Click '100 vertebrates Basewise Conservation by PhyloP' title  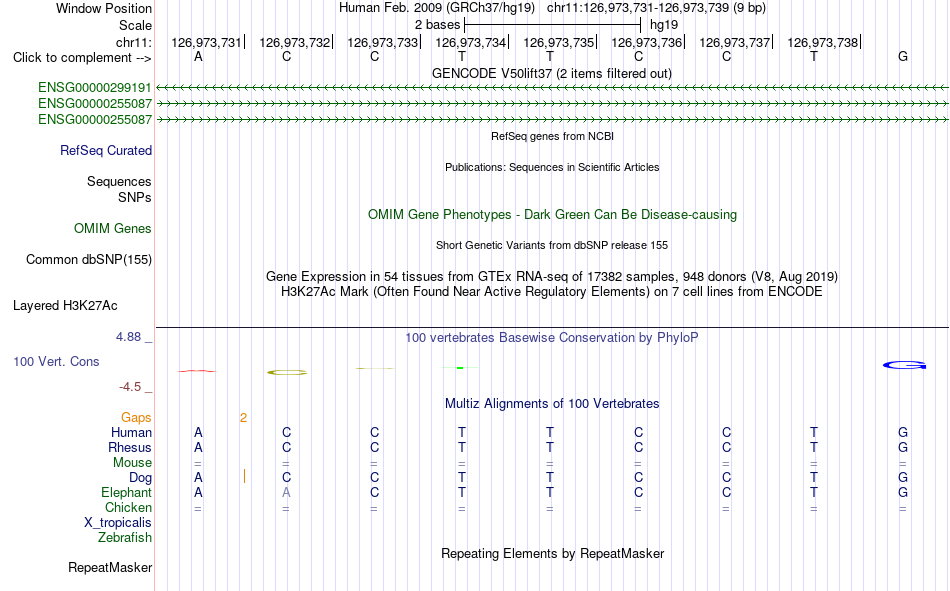(552, 338)
